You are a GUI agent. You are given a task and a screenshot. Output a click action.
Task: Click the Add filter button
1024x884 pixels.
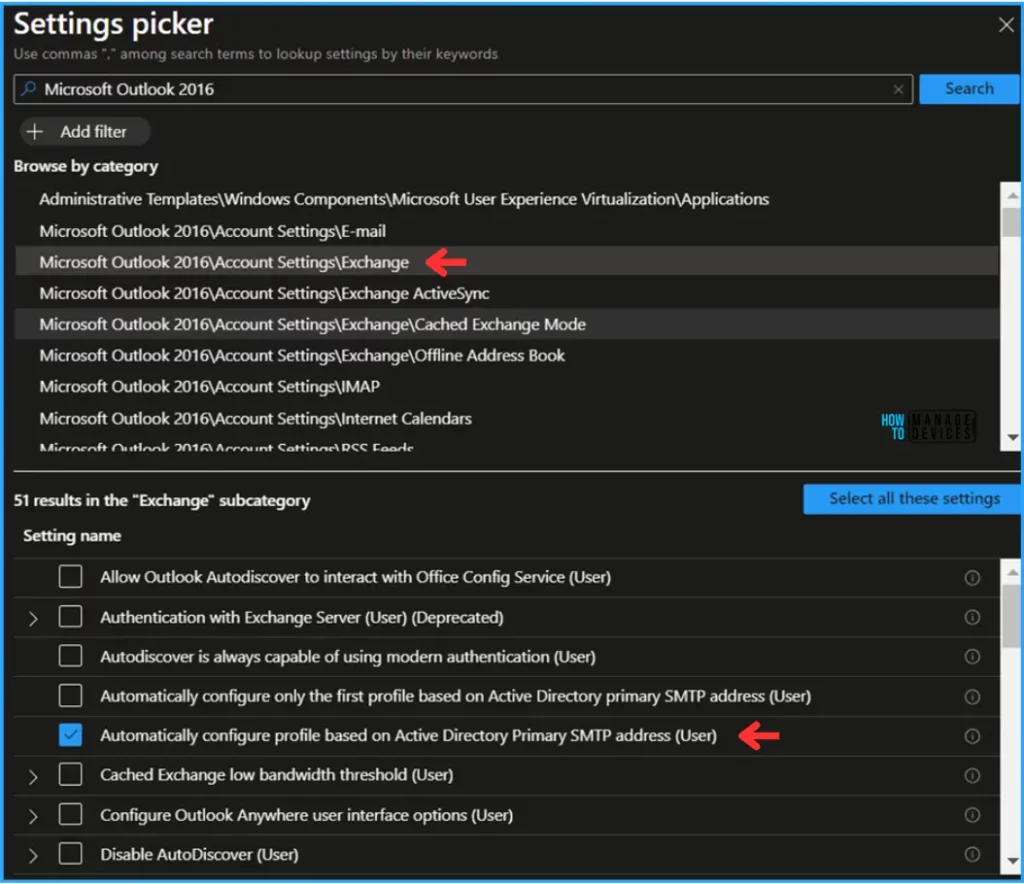(85, 131)
